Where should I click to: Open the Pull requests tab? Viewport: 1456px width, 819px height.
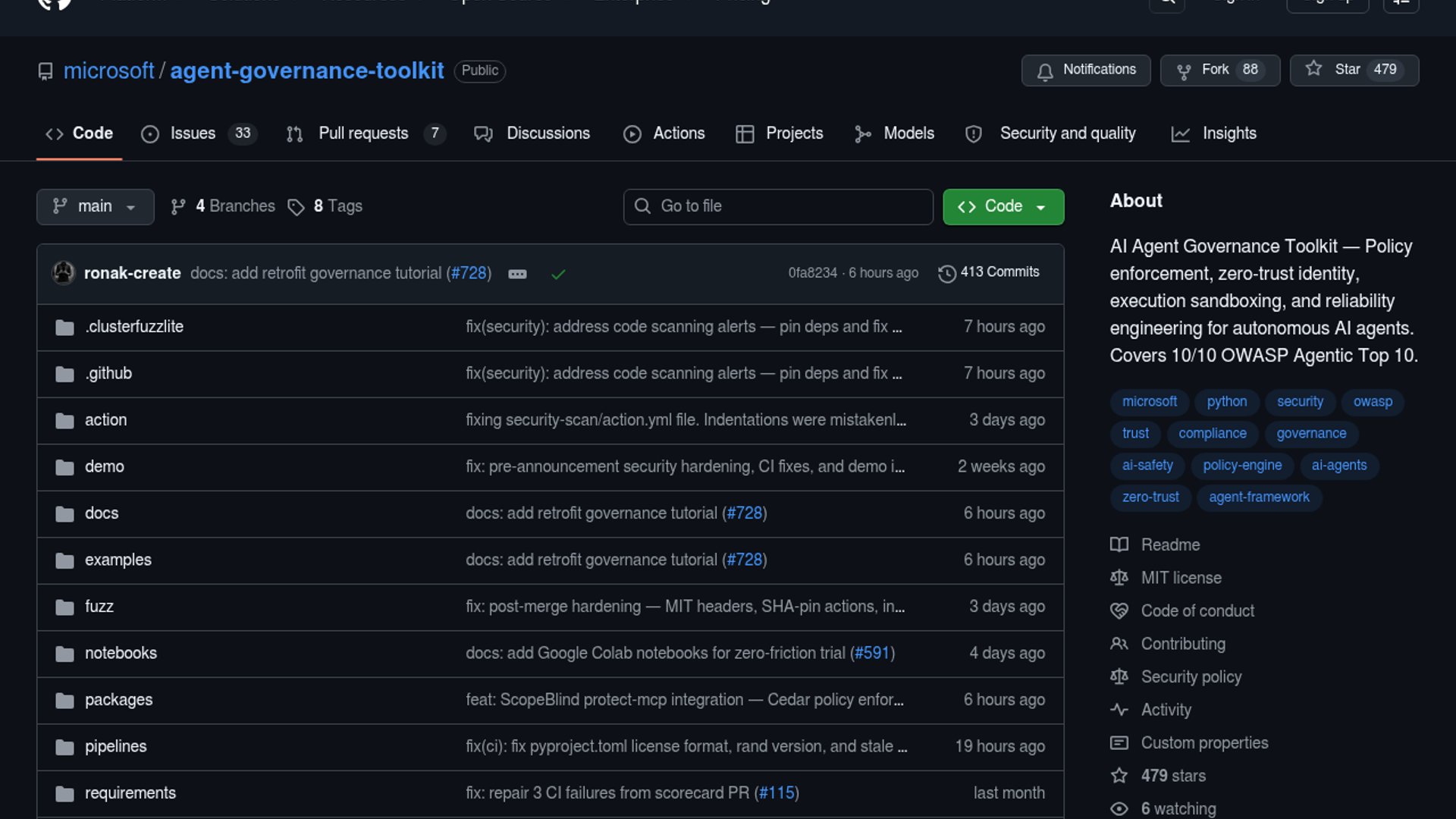pos(363,133)
